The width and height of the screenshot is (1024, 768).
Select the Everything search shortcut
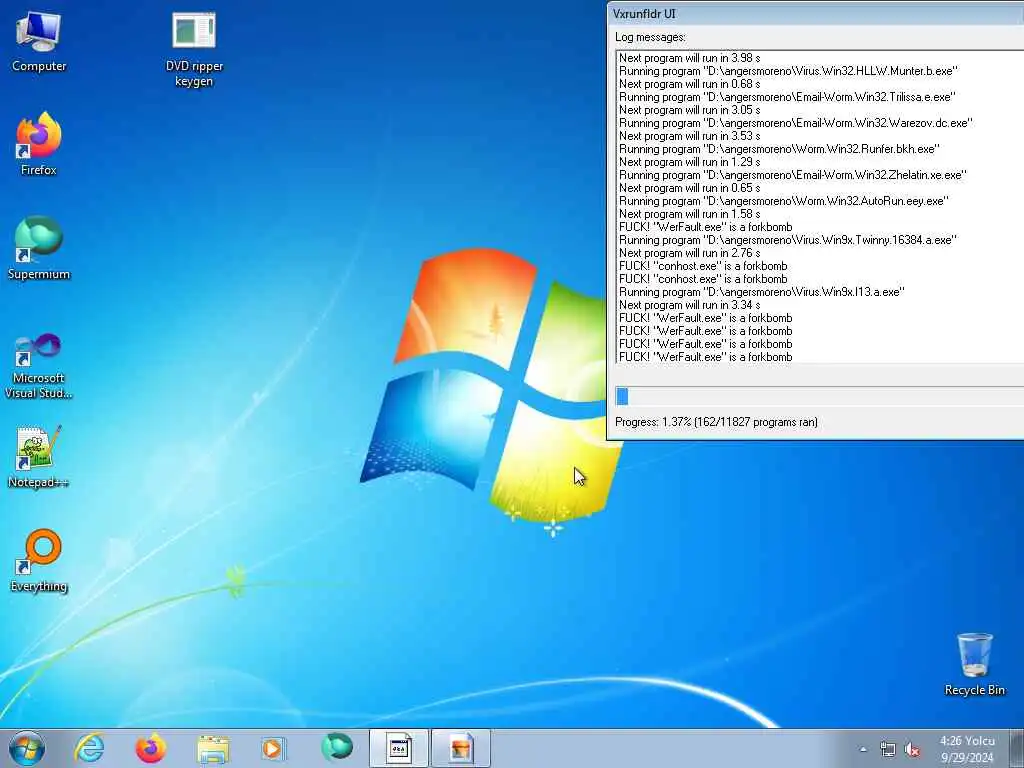(39, 560)
